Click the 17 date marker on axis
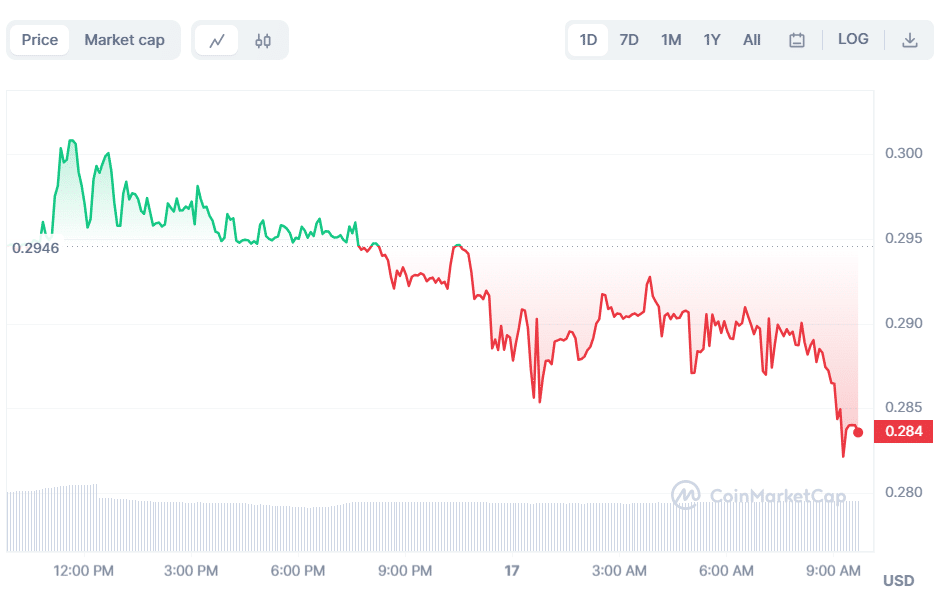Image resolution: width=943 pixels, height=601 pixels. click(x=512, y=571)
